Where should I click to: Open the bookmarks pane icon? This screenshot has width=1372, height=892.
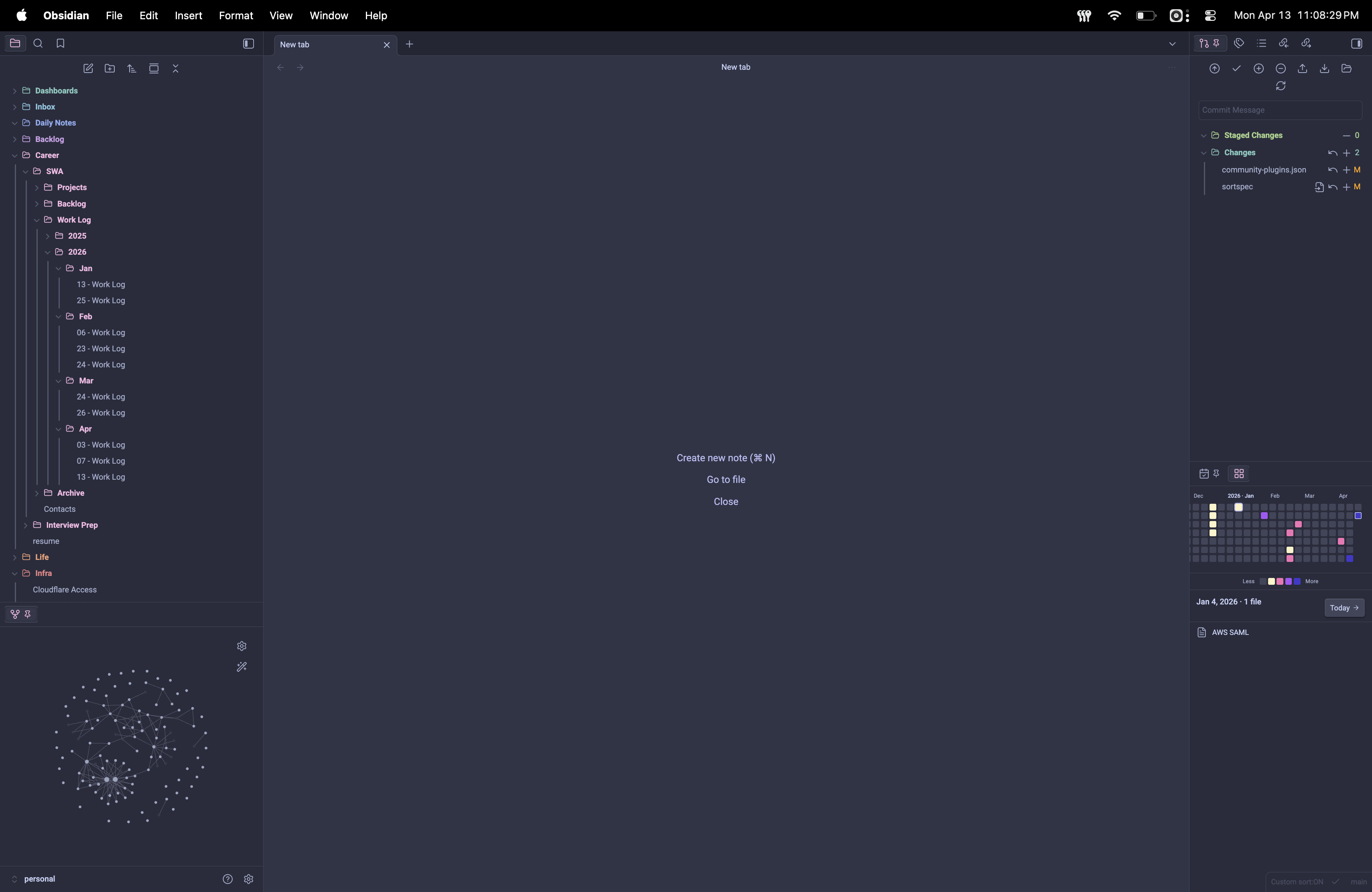(x=61, y=43)
